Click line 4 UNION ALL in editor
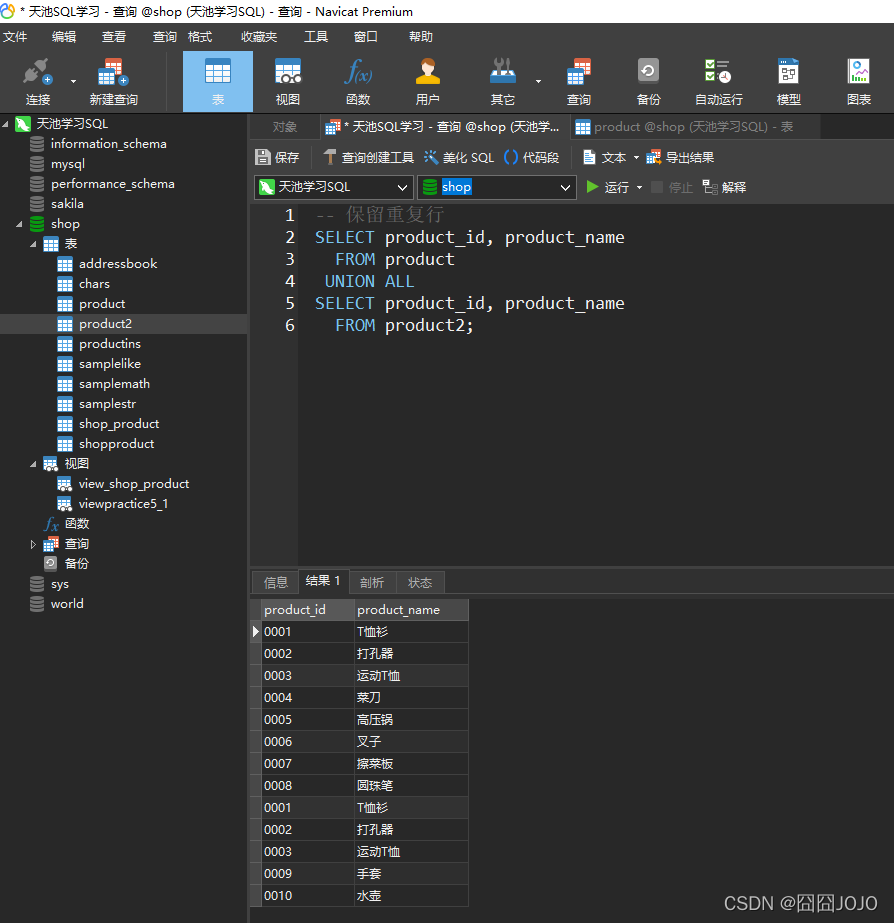The image size is (894, 923). tap(369, 281)
